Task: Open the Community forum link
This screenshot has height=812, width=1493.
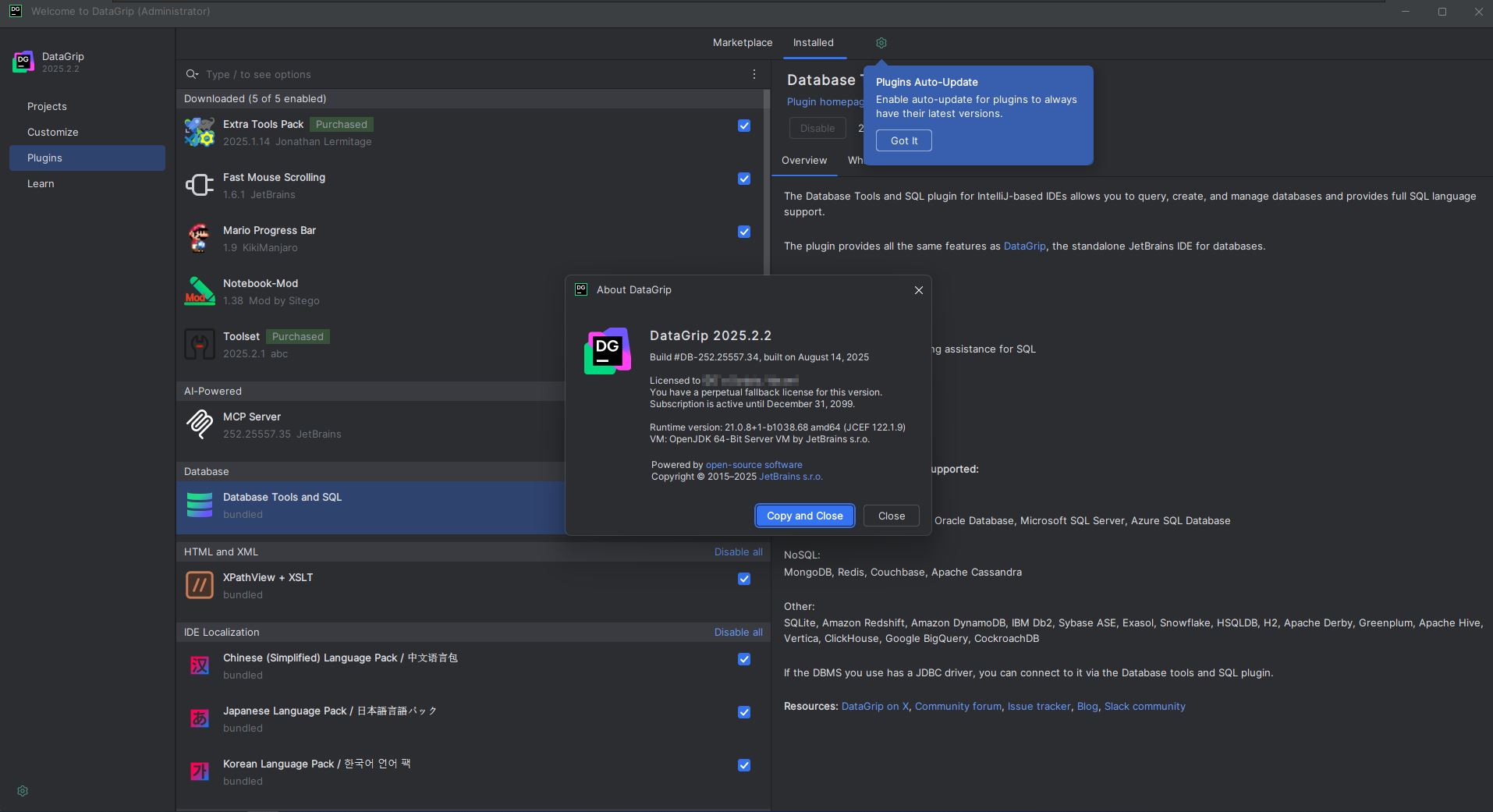Action: coord(958,706)
